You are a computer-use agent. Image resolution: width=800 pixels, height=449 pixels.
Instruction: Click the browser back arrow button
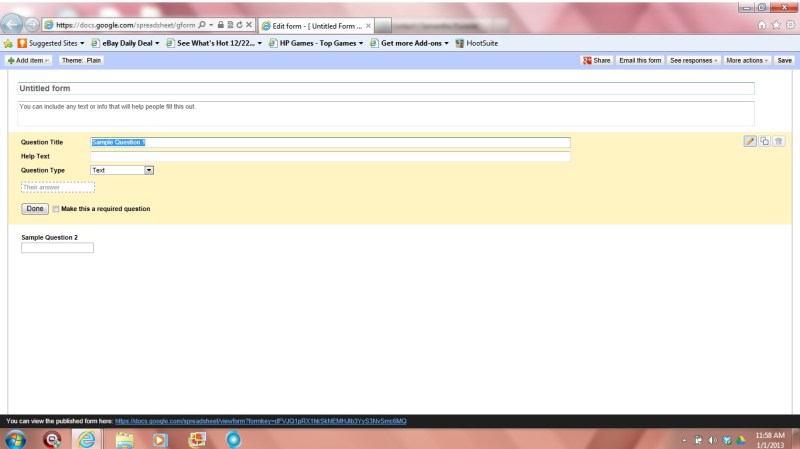(13, 25)
